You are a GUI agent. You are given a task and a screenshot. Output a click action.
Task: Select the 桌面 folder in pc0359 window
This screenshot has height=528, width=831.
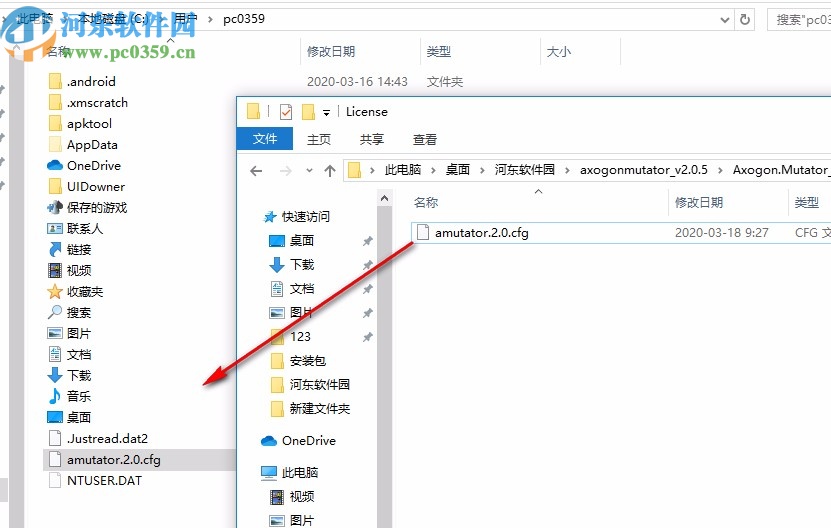coord(78,418)
